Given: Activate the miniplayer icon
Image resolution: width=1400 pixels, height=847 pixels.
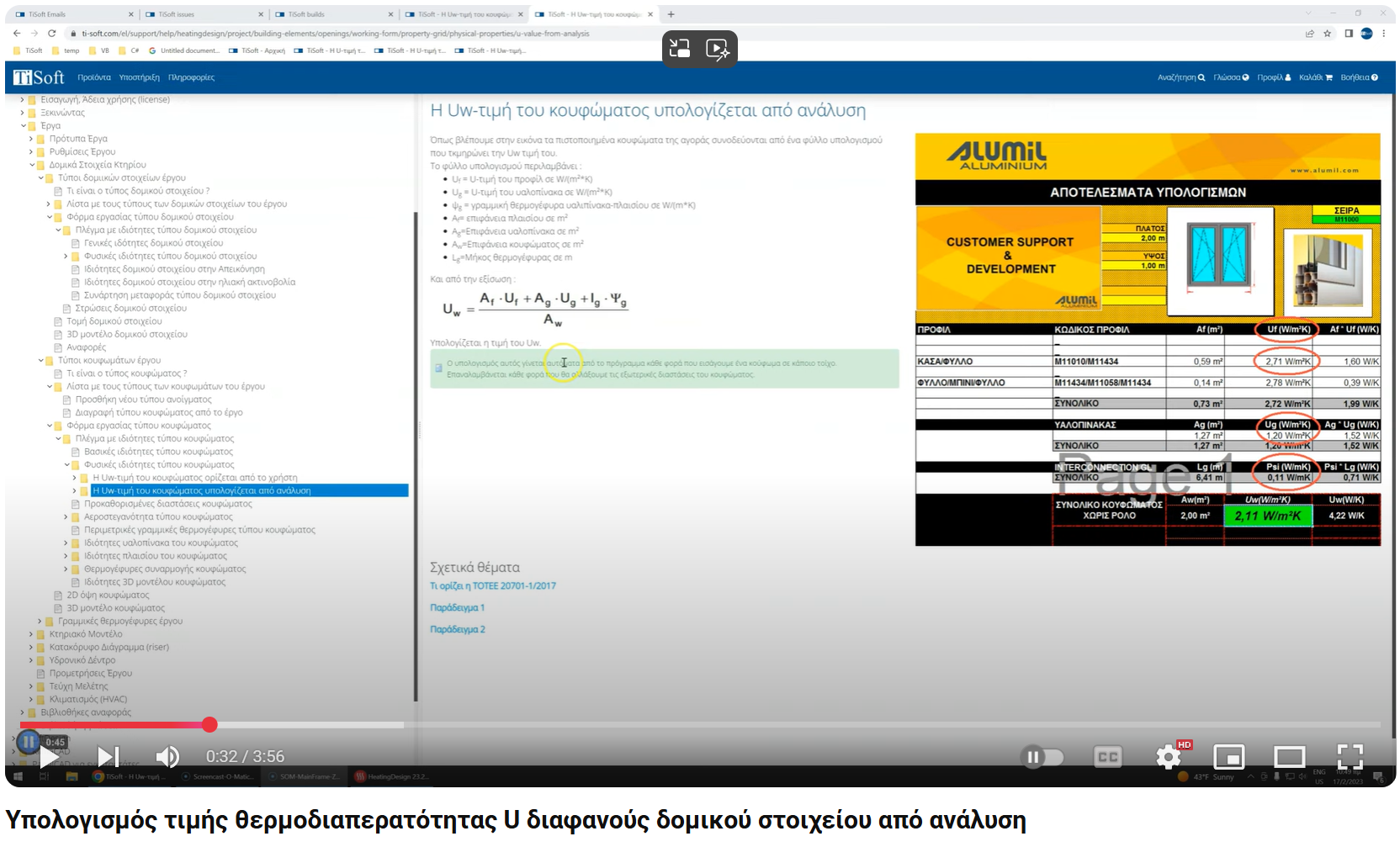Looking at the screenshot, I should (1231, 757).
